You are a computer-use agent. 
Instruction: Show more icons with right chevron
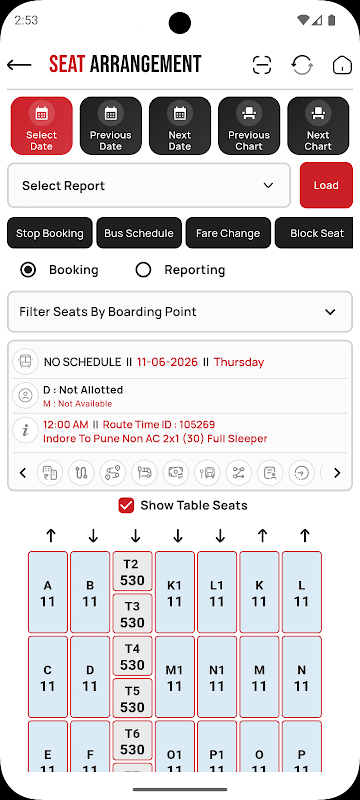[x=337, y=473]
